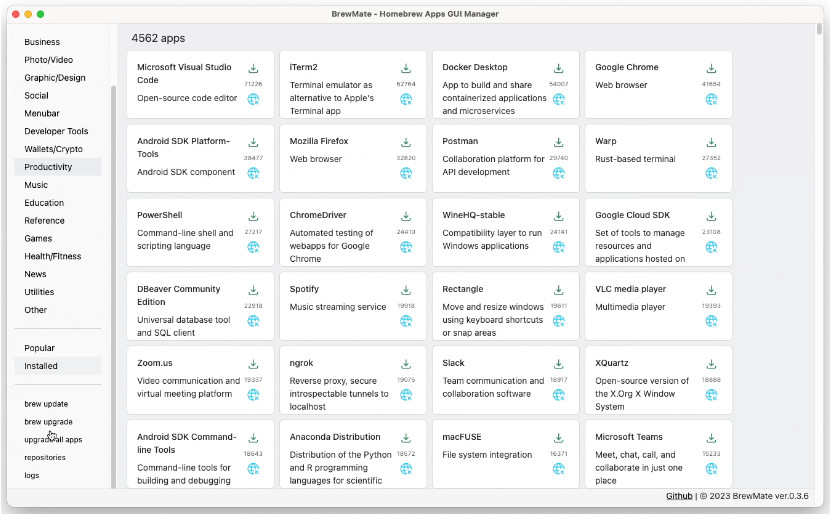Viewport: 830px width, 514px height.
Task: Select the News category
Action: [x=35, y=274]
